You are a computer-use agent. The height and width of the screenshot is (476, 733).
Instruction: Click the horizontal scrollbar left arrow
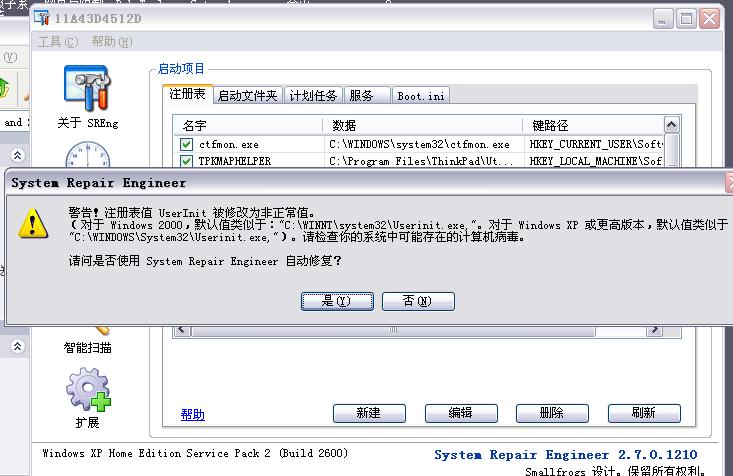pyautogui.click(x=182, y=331)
